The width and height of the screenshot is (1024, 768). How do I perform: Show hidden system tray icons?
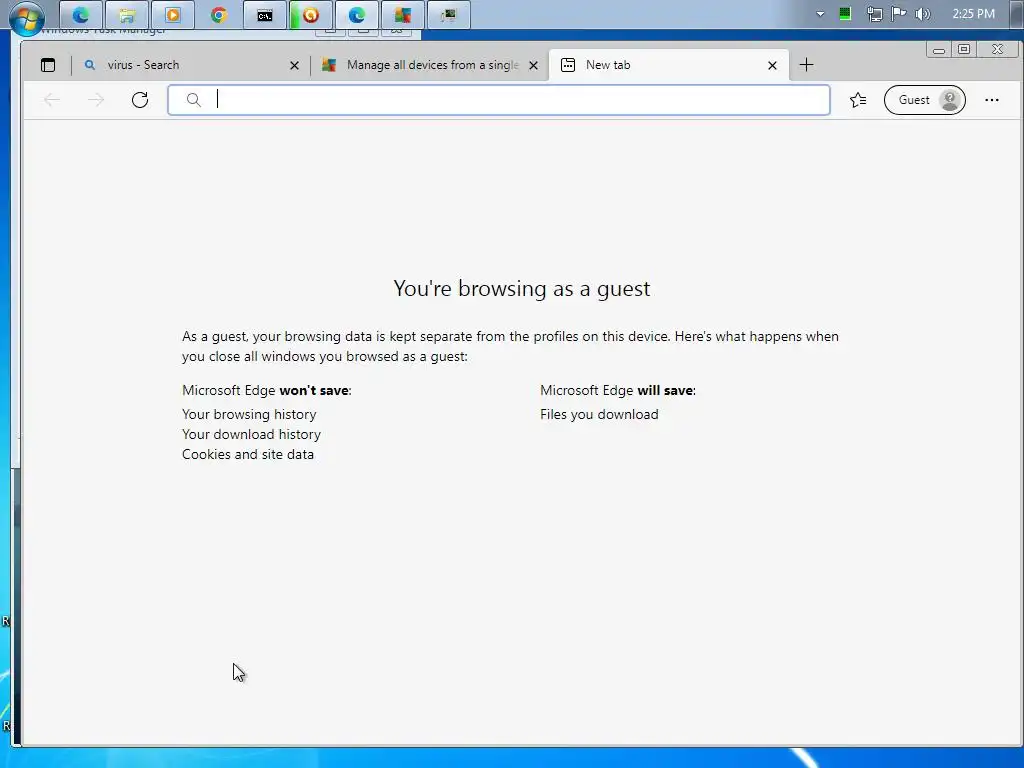coord(820,14)
